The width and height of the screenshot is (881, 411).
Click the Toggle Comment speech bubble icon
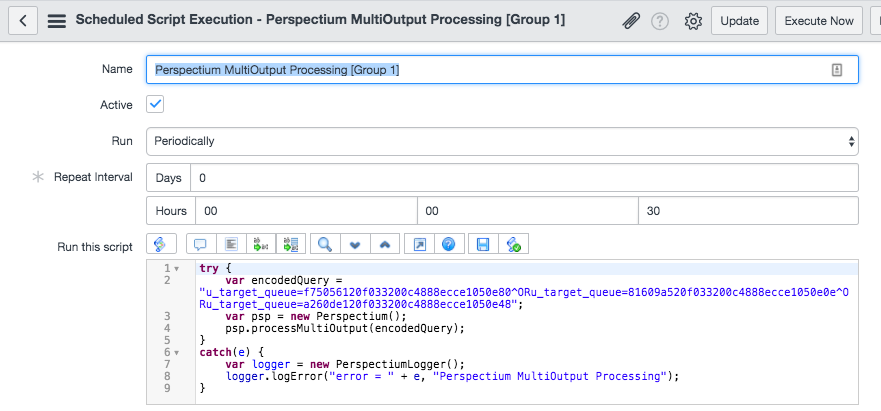click(x=200, y=244)
